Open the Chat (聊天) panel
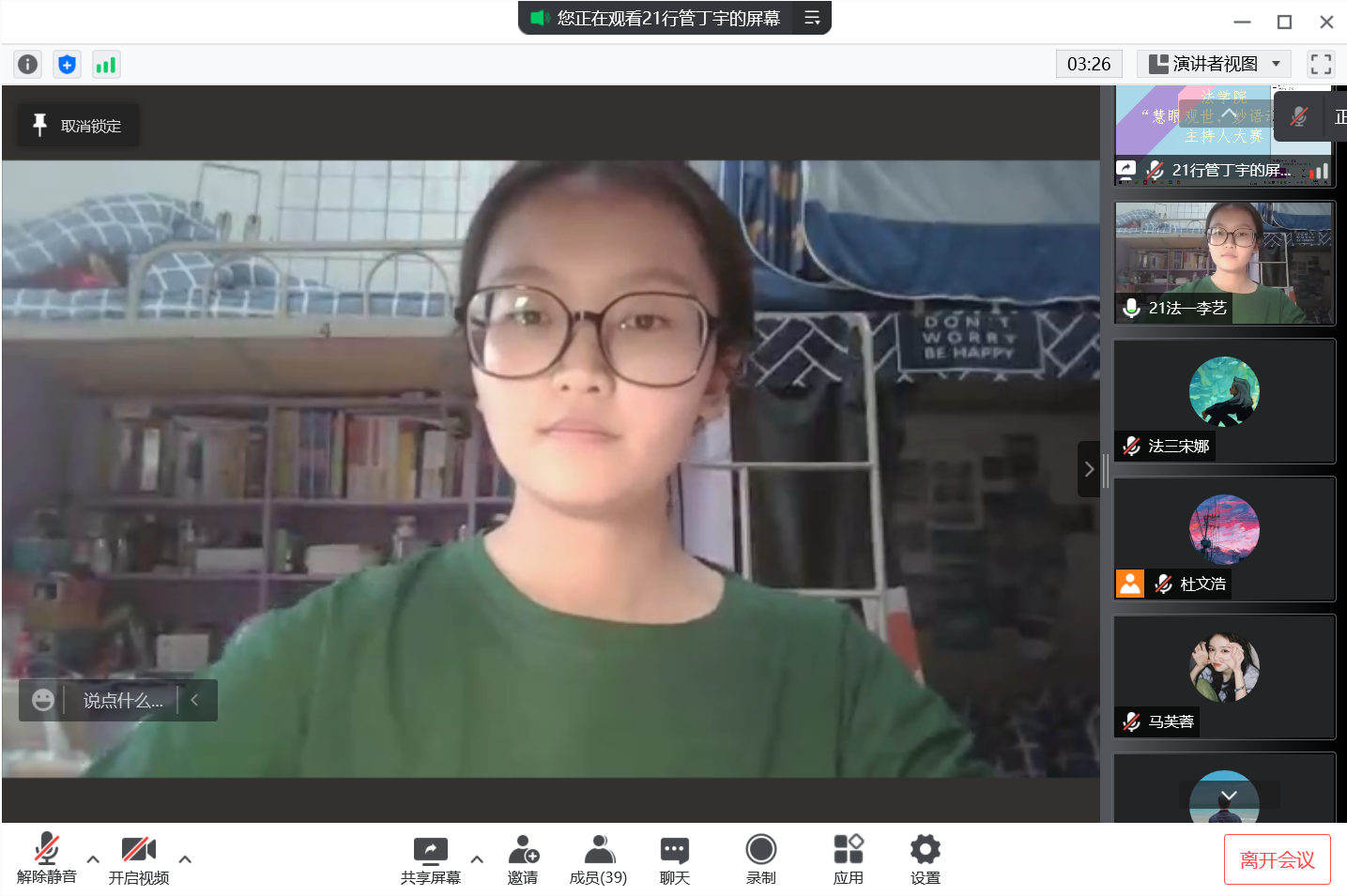This screenshot has width=1347, height=896. (x=674, y=859)
